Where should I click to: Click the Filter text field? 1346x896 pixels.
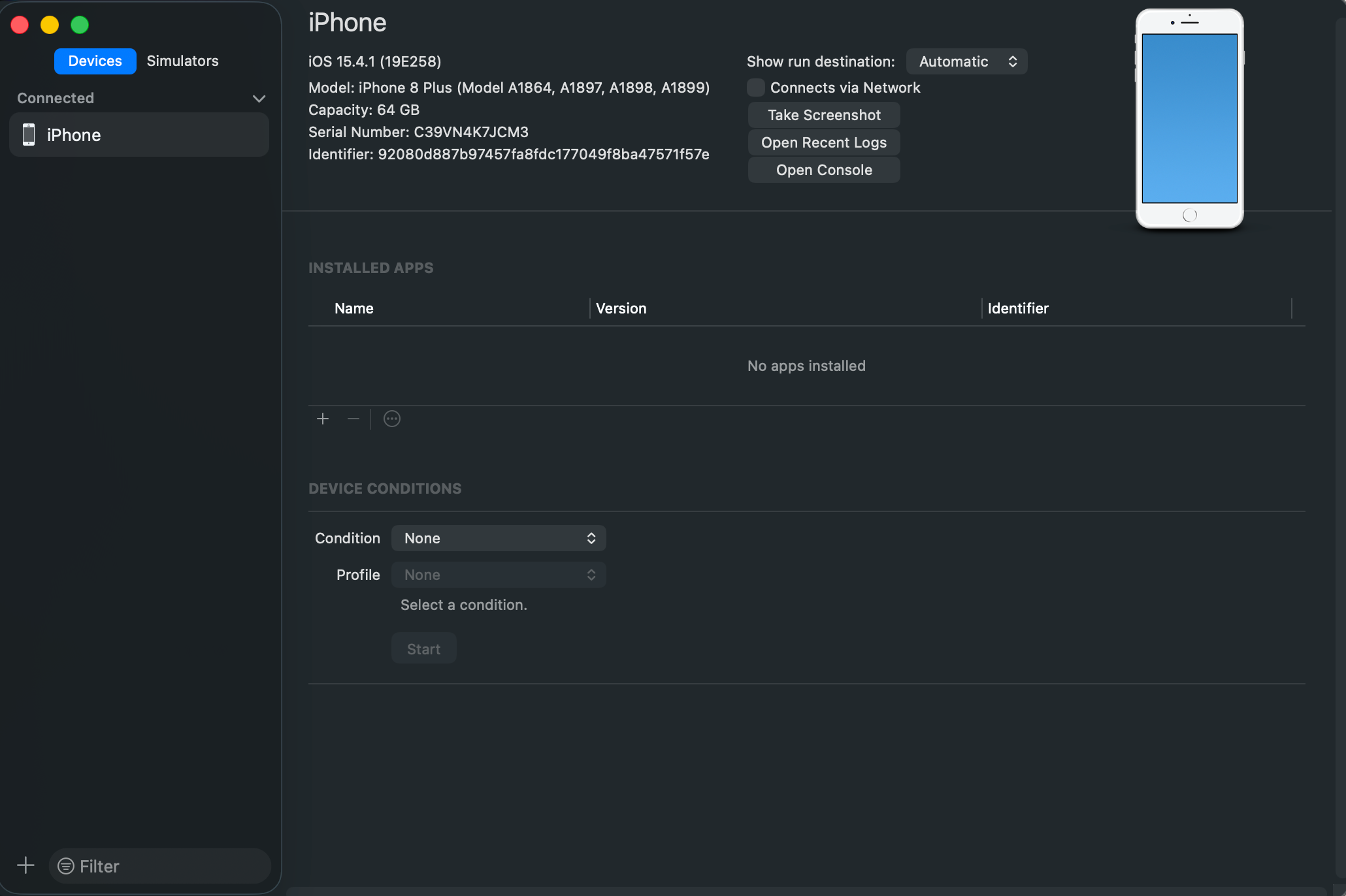pos(160,866)
